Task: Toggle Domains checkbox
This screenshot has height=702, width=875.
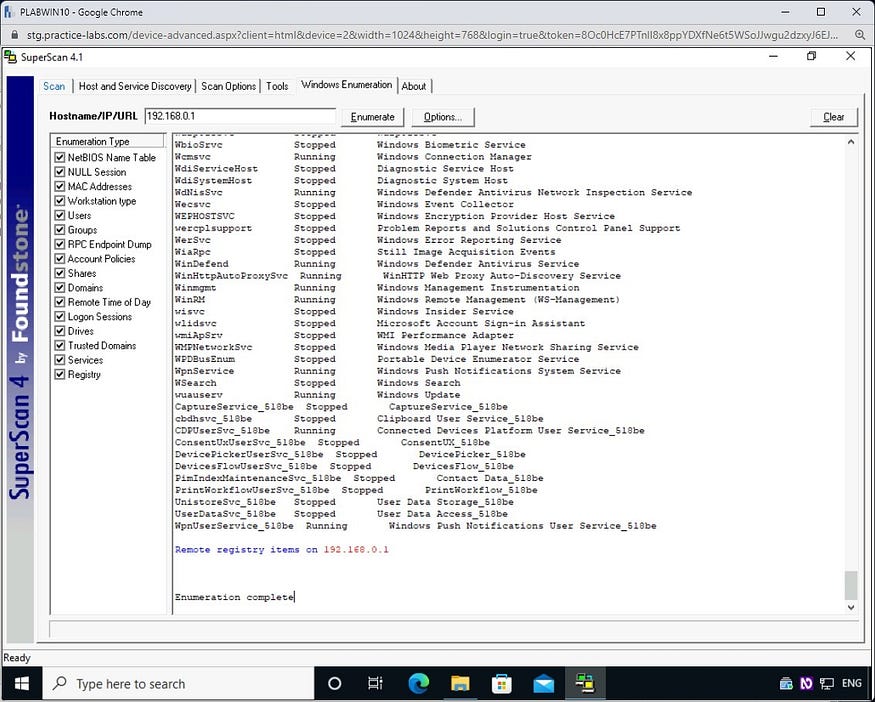Action: point(60,288)
